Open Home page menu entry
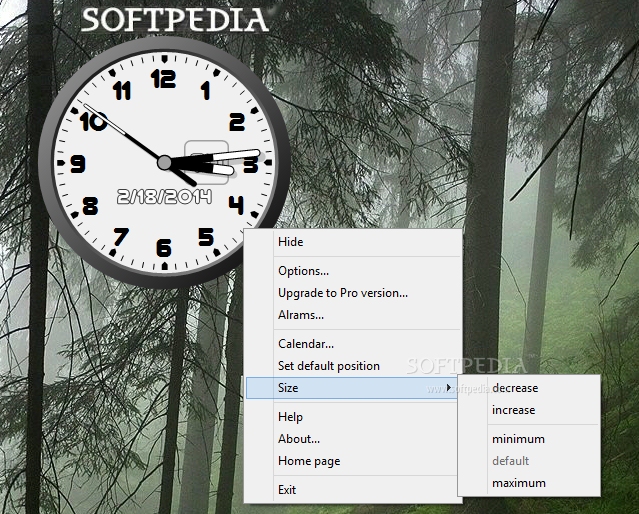Viewport: 639px width, 514px height. [x=353, y=461]
